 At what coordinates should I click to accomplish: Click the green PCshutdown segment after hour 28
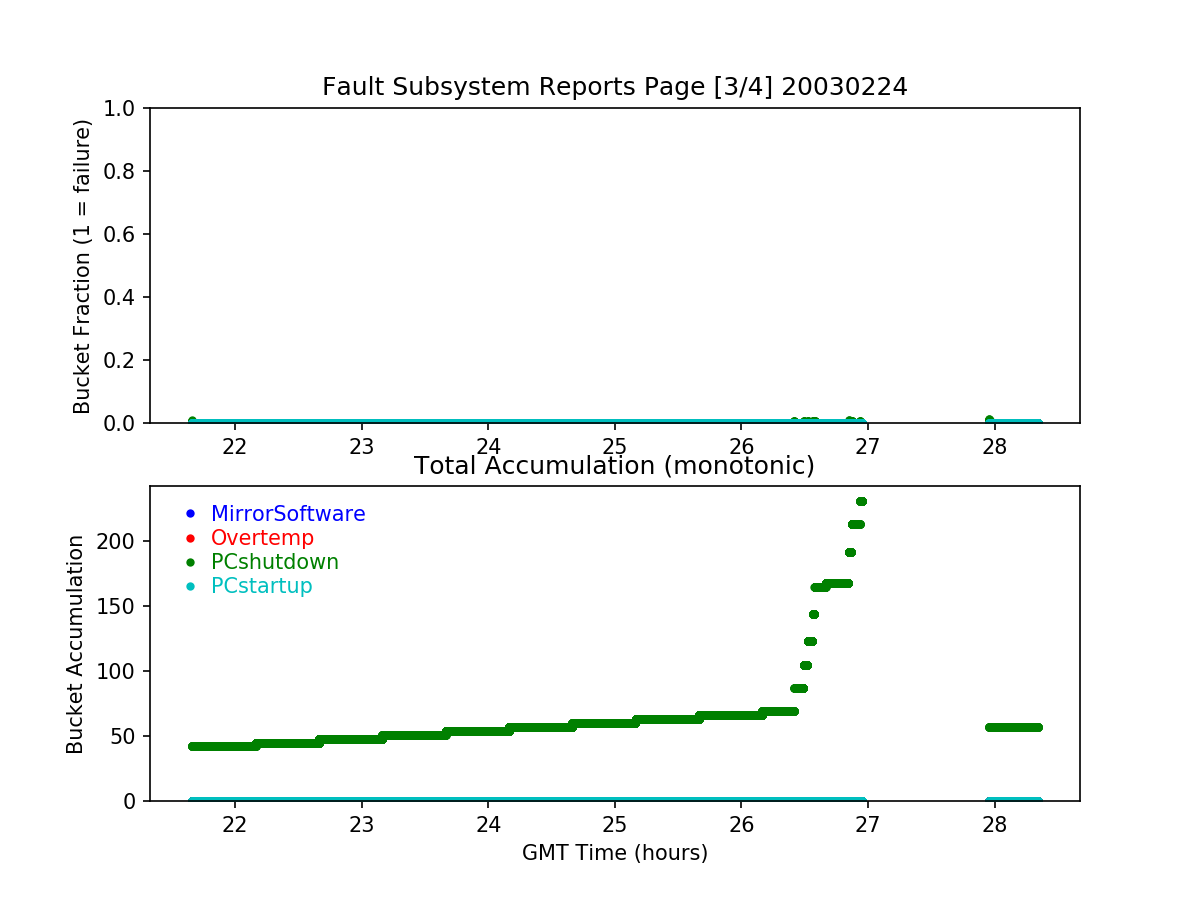click(x=1014, y=727)
